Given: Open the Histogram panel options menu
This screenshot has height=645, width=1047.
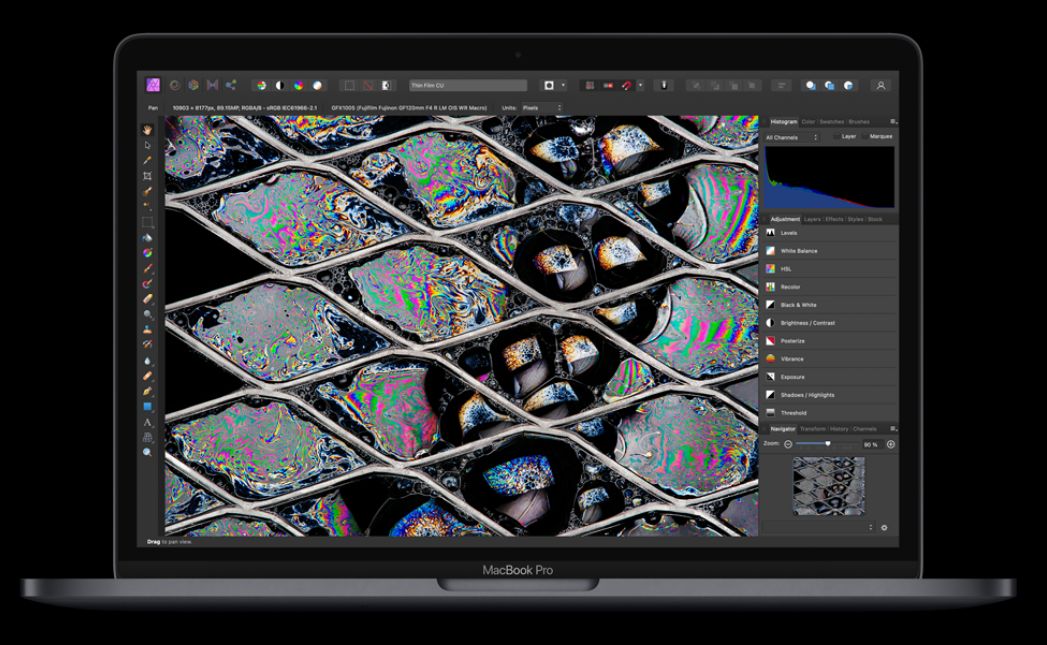Looking at the screenshot, I should click(x=893, y=122).
